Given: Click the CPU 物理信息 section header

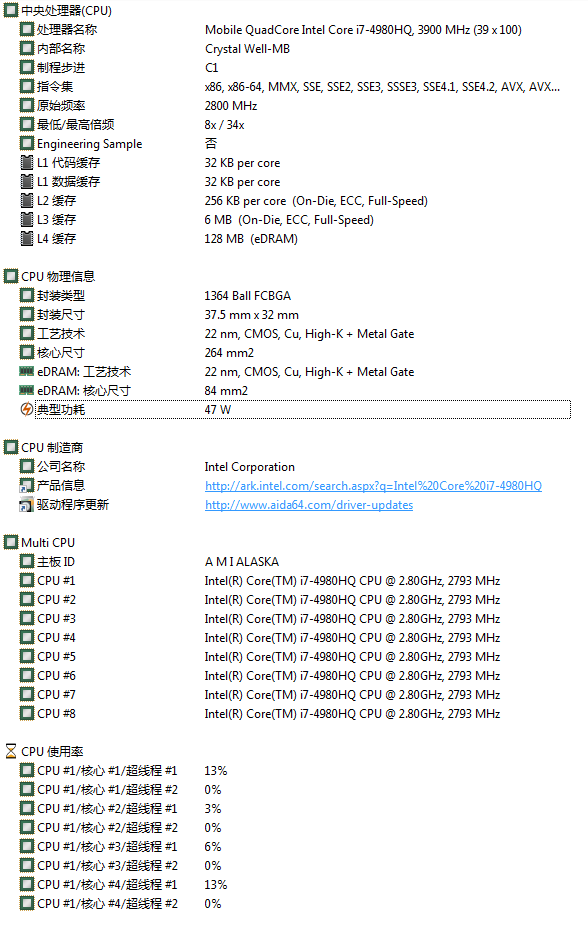Looking at the screenshot, I should point(50,276).
